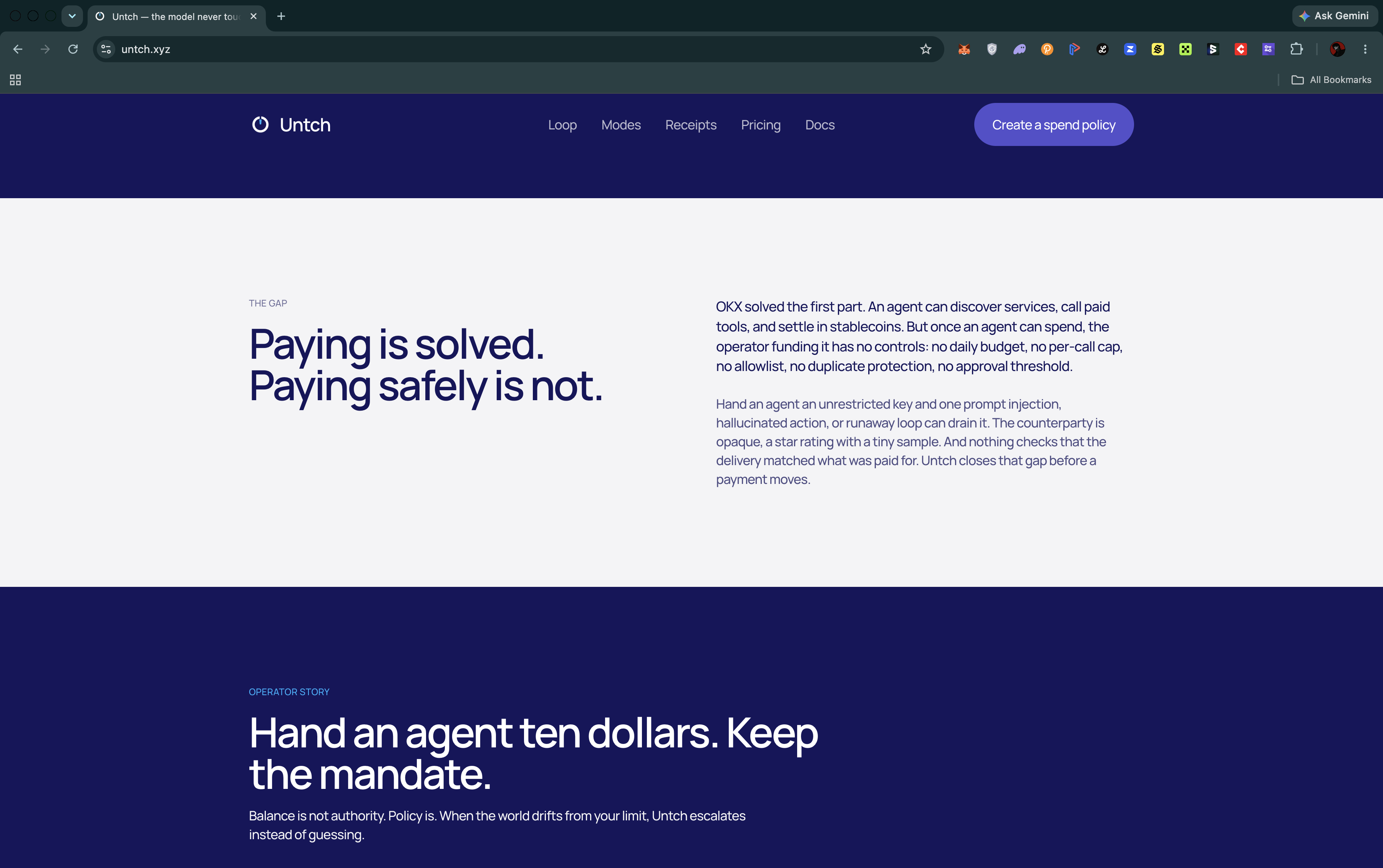Image resolution: width=1383 pixels, height=868 pixels.
Task: Open the Loop nav link
Action: click(x=562, y=124)
